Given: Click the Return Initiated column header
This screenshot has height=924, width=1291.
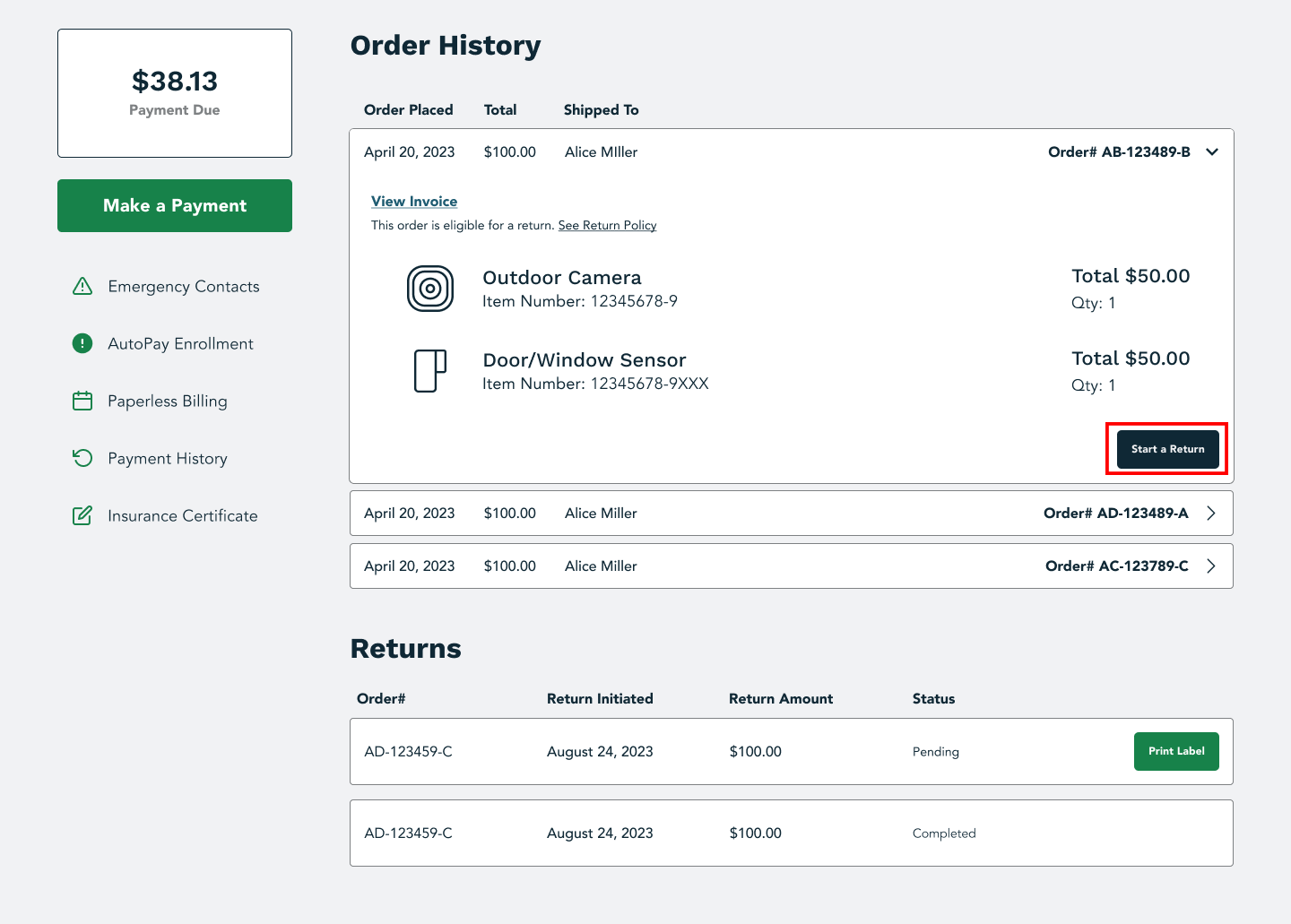Looking at the screenshot, I should click(x=600, y=699).
